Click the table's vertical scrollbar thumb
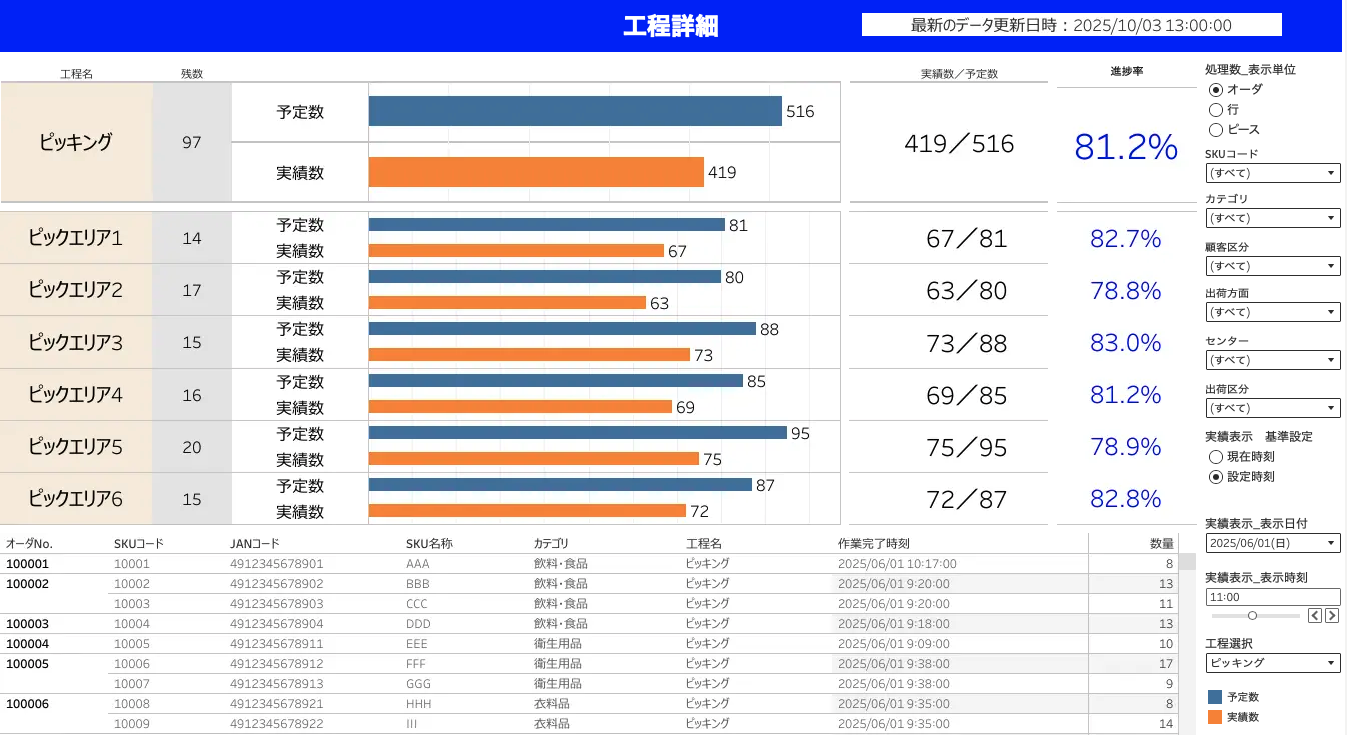Image resolution: width=1347 pixels, height=735 pixels. [x=1187, y=562]
